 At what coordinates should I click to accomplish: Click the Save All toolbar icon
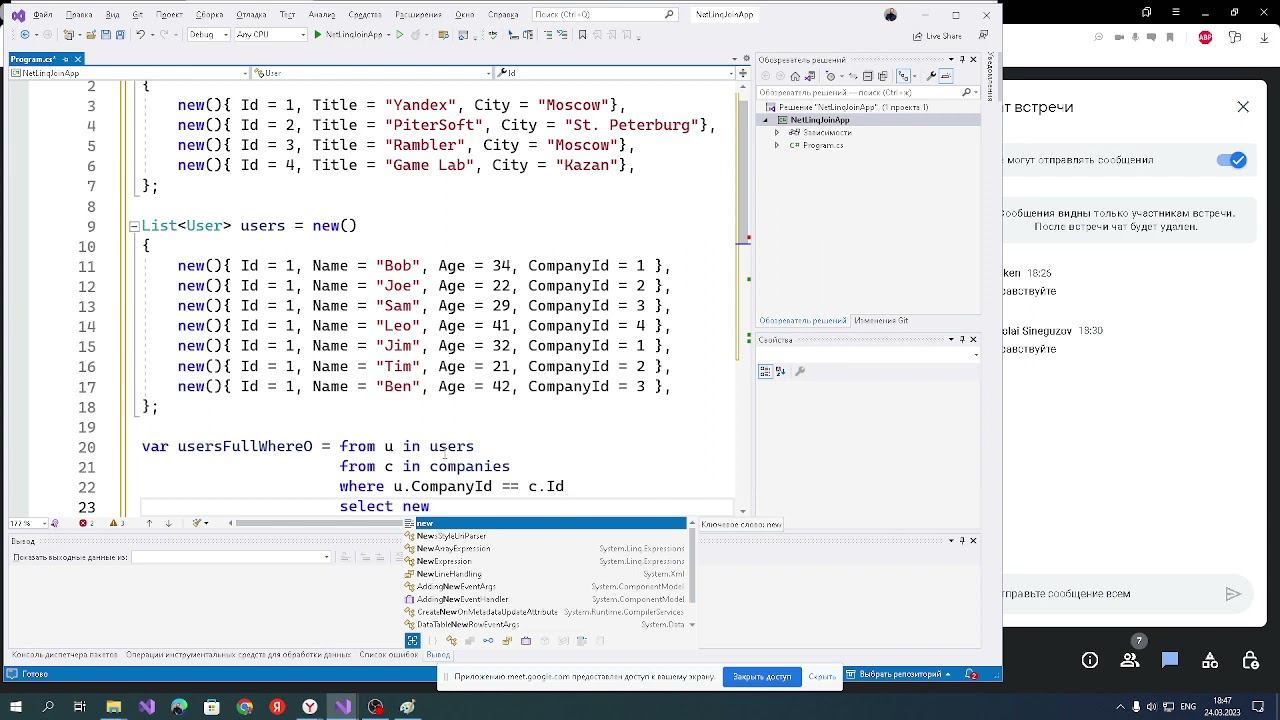click(118, 35)
